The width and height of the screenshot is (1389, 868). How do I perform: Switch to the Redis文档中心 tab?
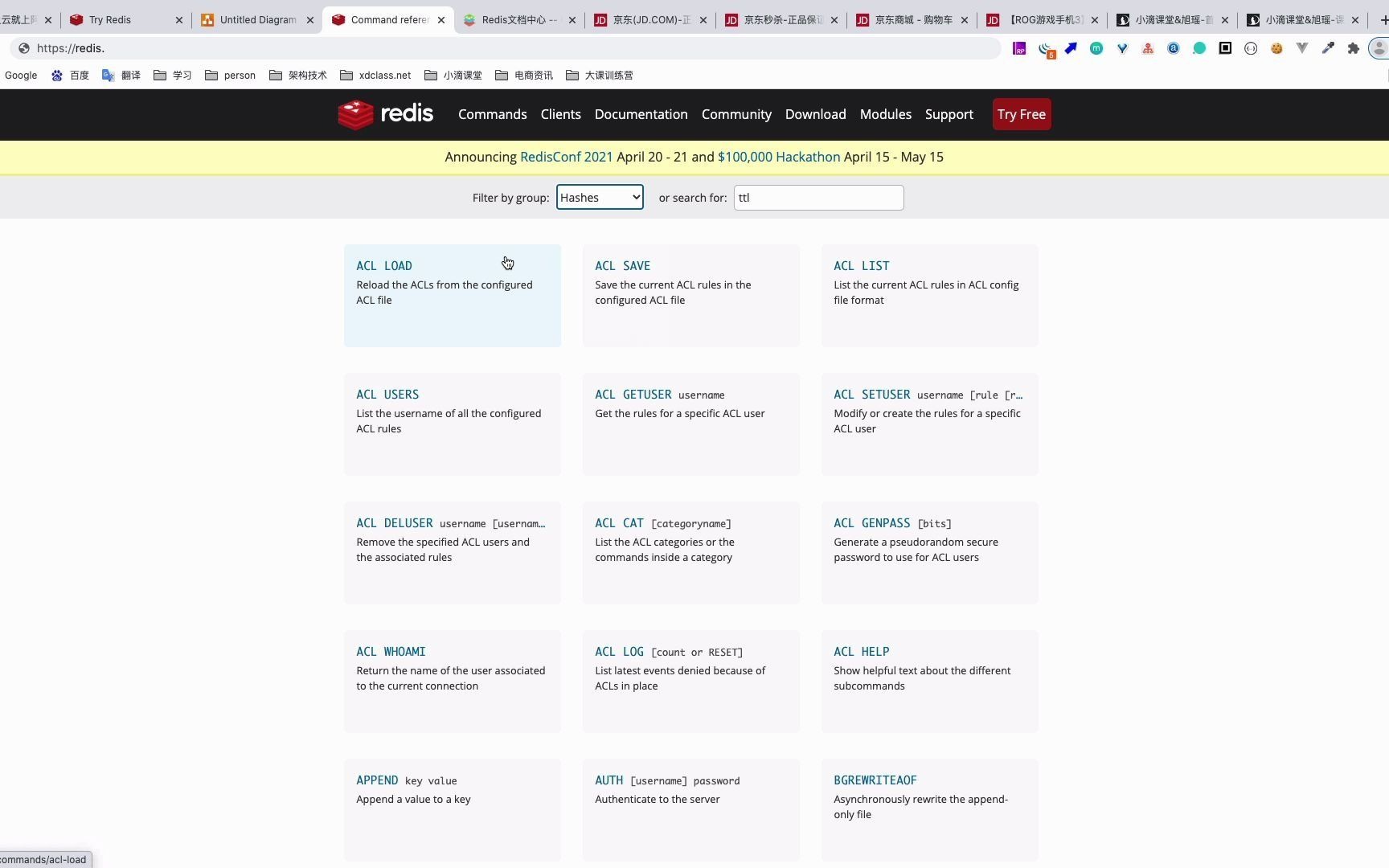pos(518,20)
